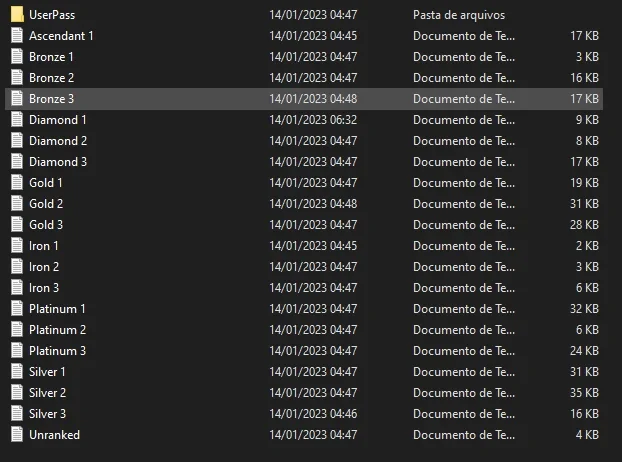Click the 35 KB size of Silver 2
The width and height of the screenshot is (622, 462).
584,393
